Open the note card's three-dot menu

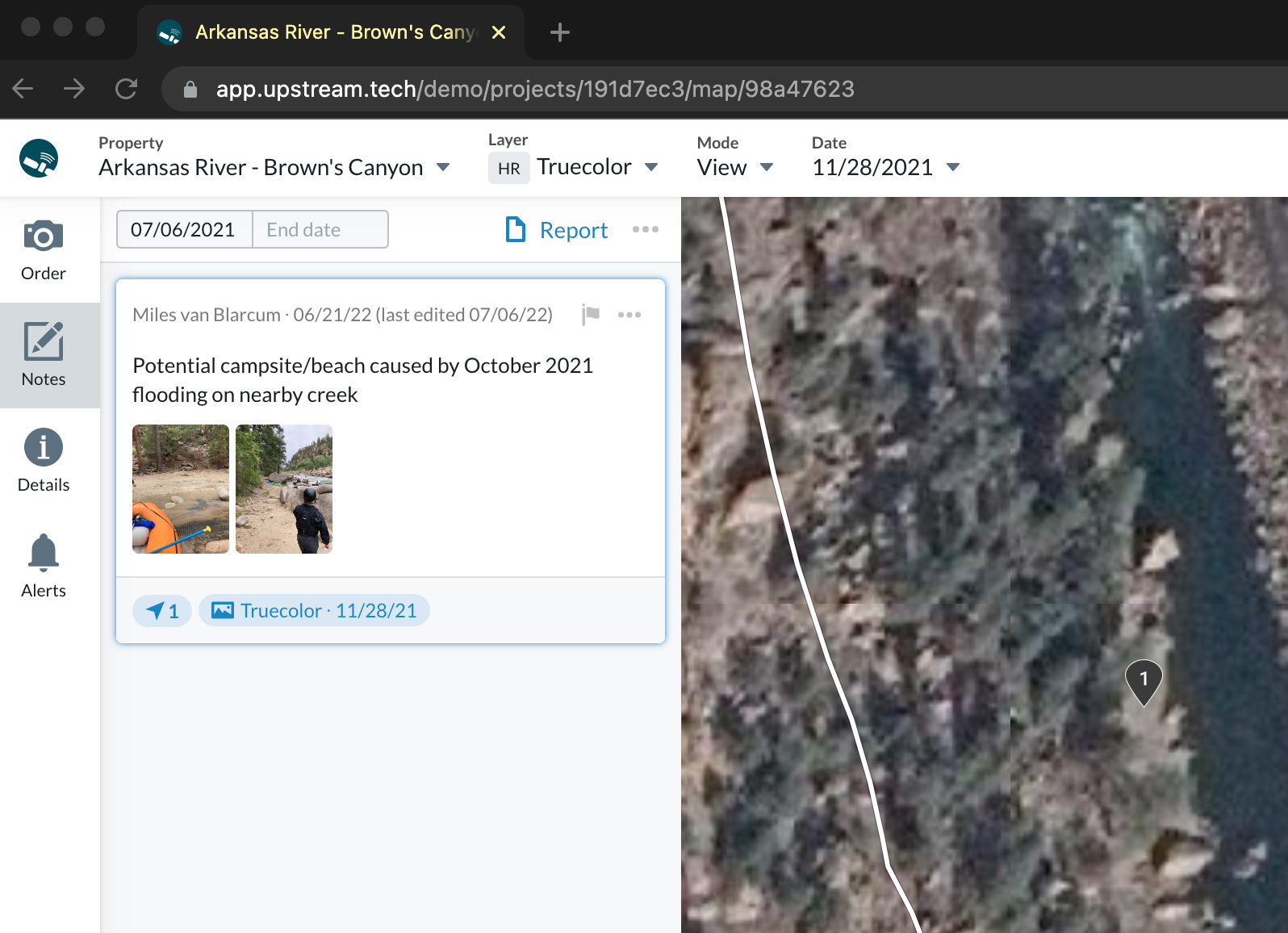point(629,315)
